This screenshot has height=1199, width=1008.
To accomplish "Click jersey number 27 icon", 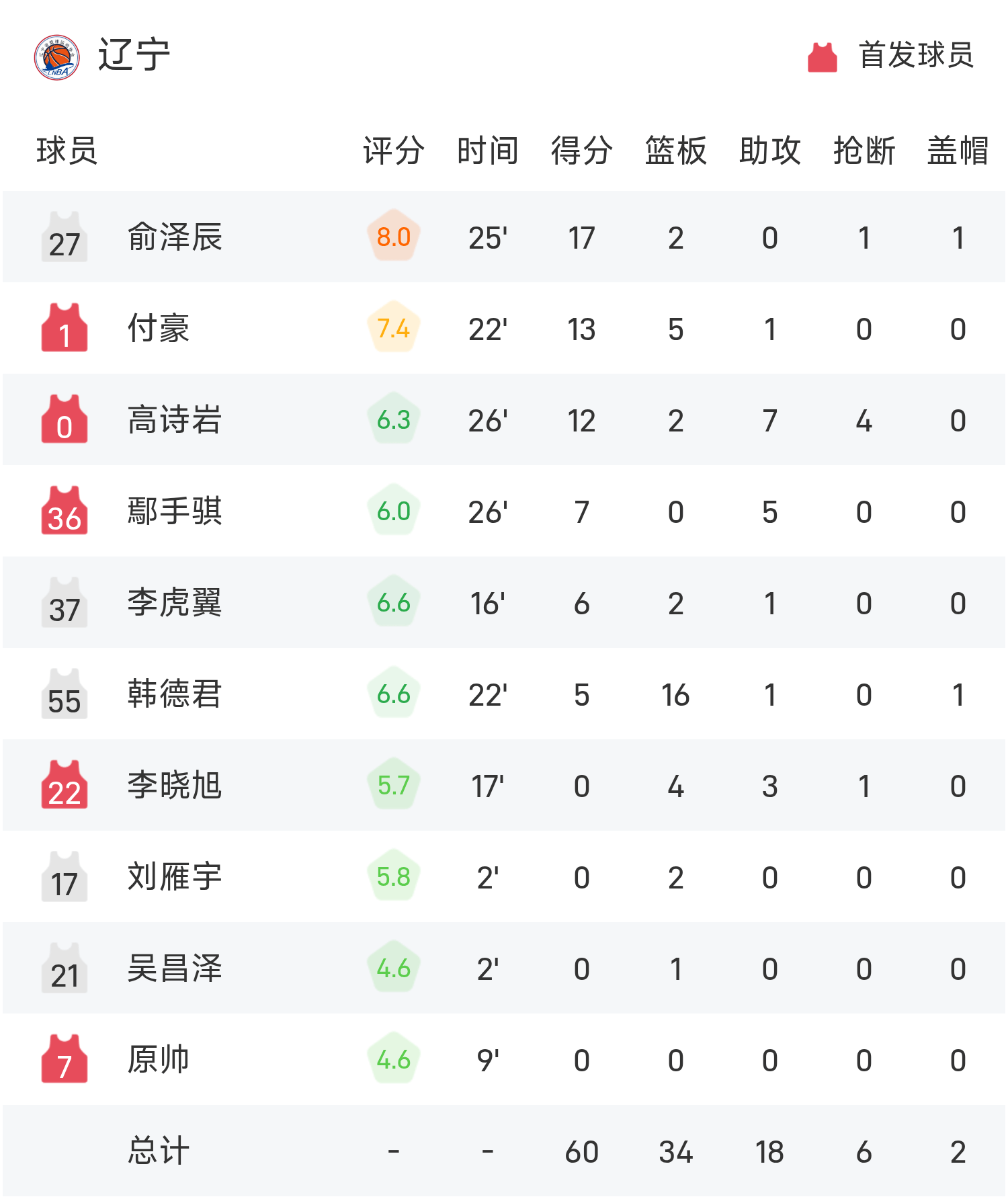I will (x=65, y=237).
